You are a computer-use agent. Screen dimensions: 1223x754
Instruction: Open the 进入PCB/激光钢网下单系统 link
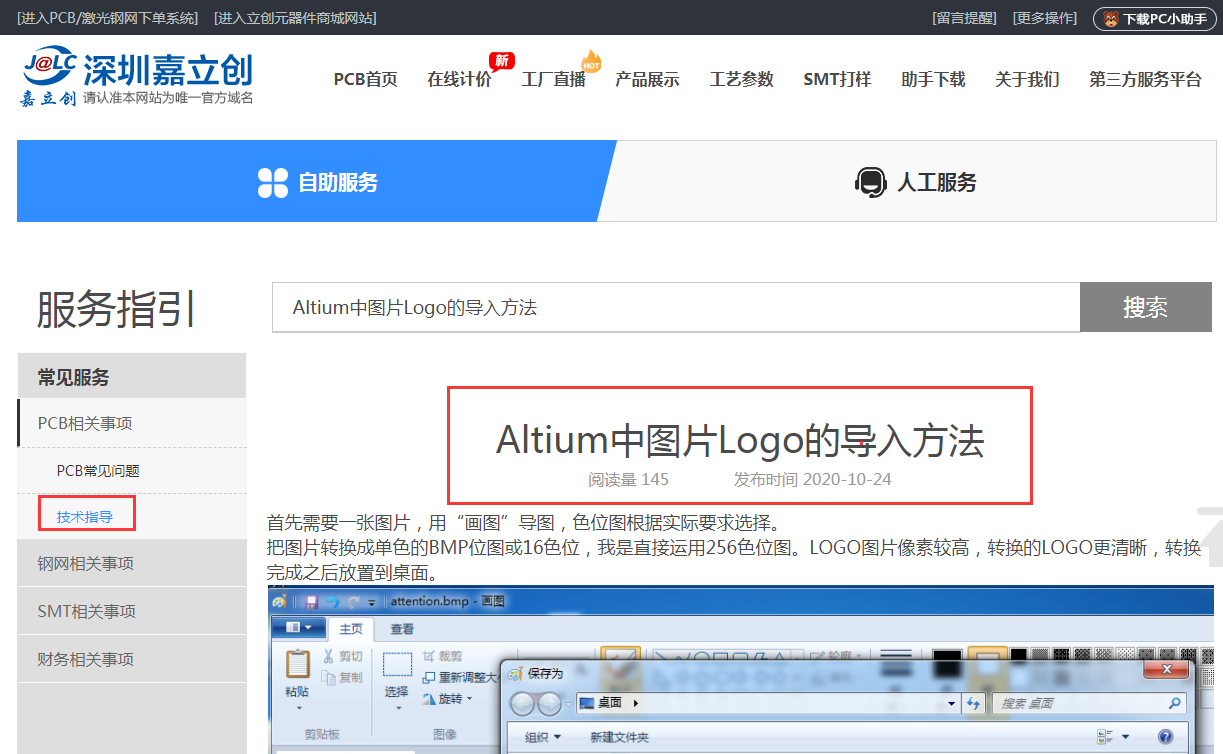107,18
